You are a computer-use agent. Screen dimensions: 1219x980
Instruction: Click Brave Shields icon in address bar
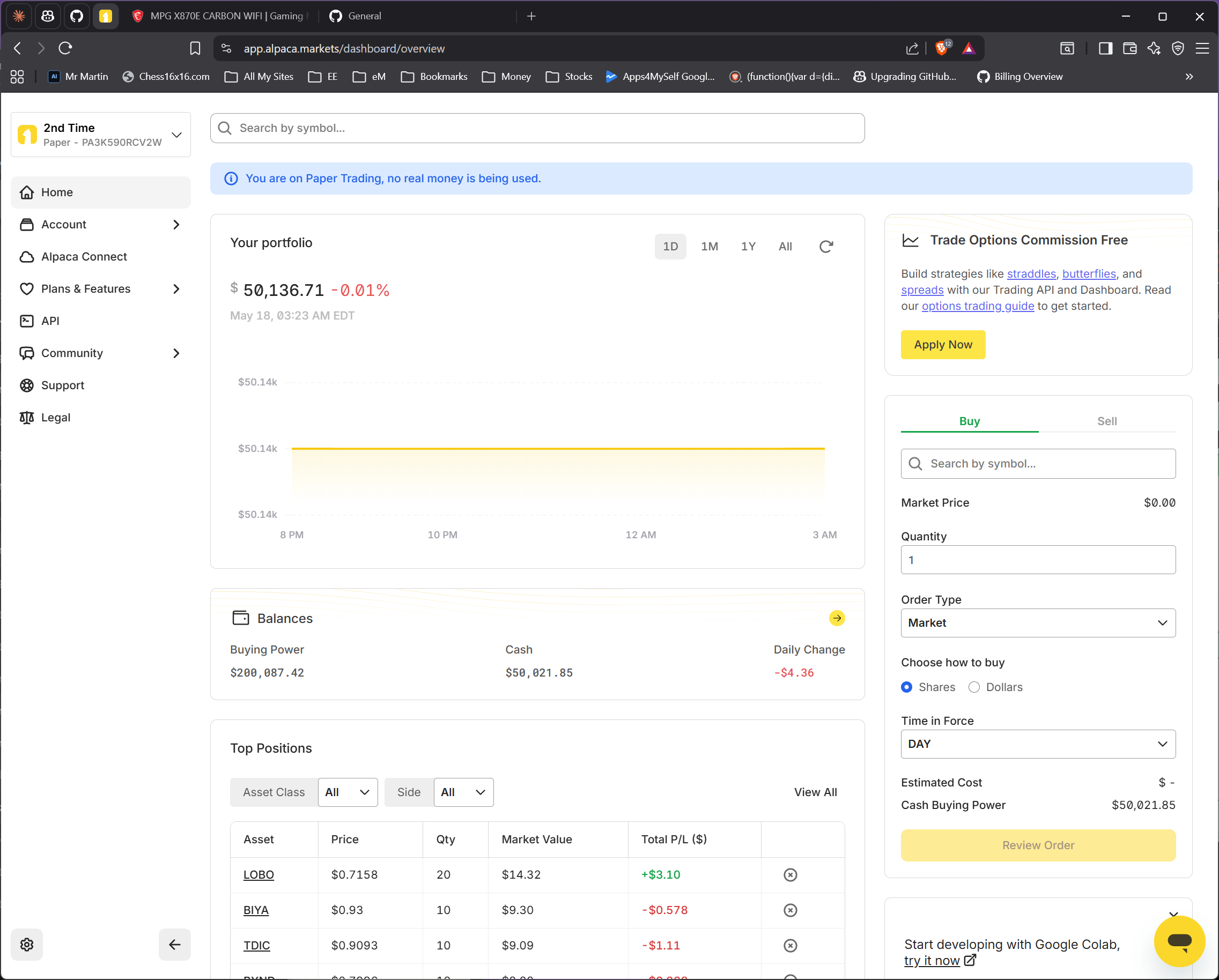[942, 48]
